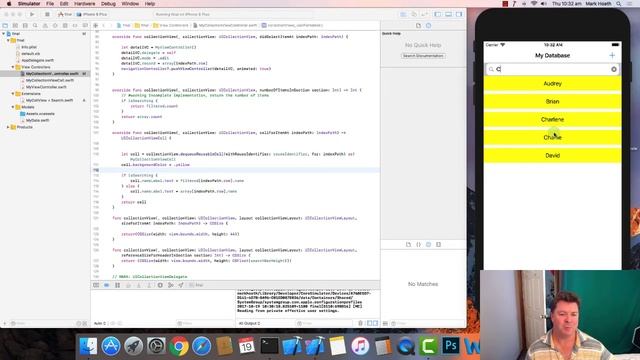Select Assets.xcassets in navigator
The width and height of the screenshot is (640, 360).
[x=40, y=114]
